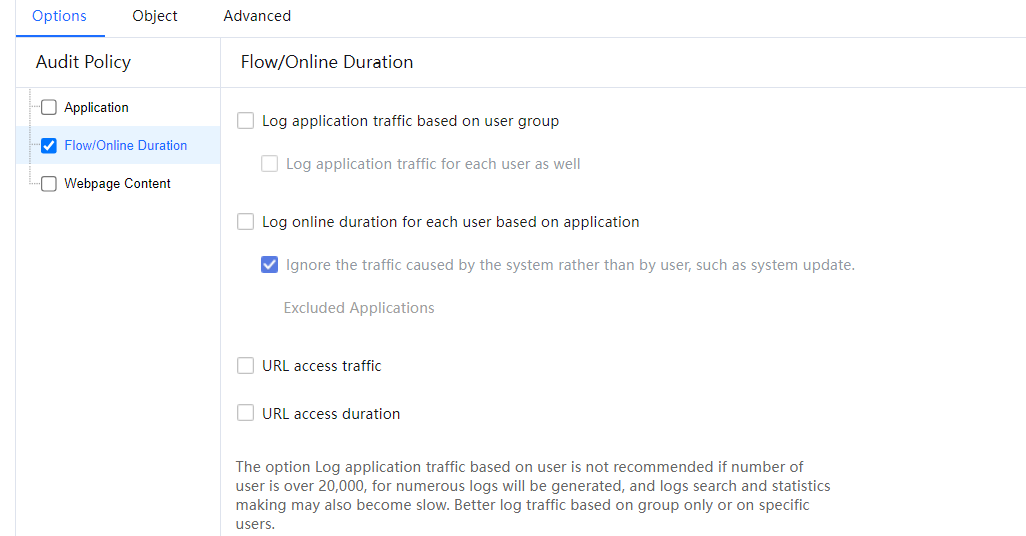Tick the Webpage Content tree checkbox
This screenshot has height=536, width=1026.
click(x=49, y=184)
